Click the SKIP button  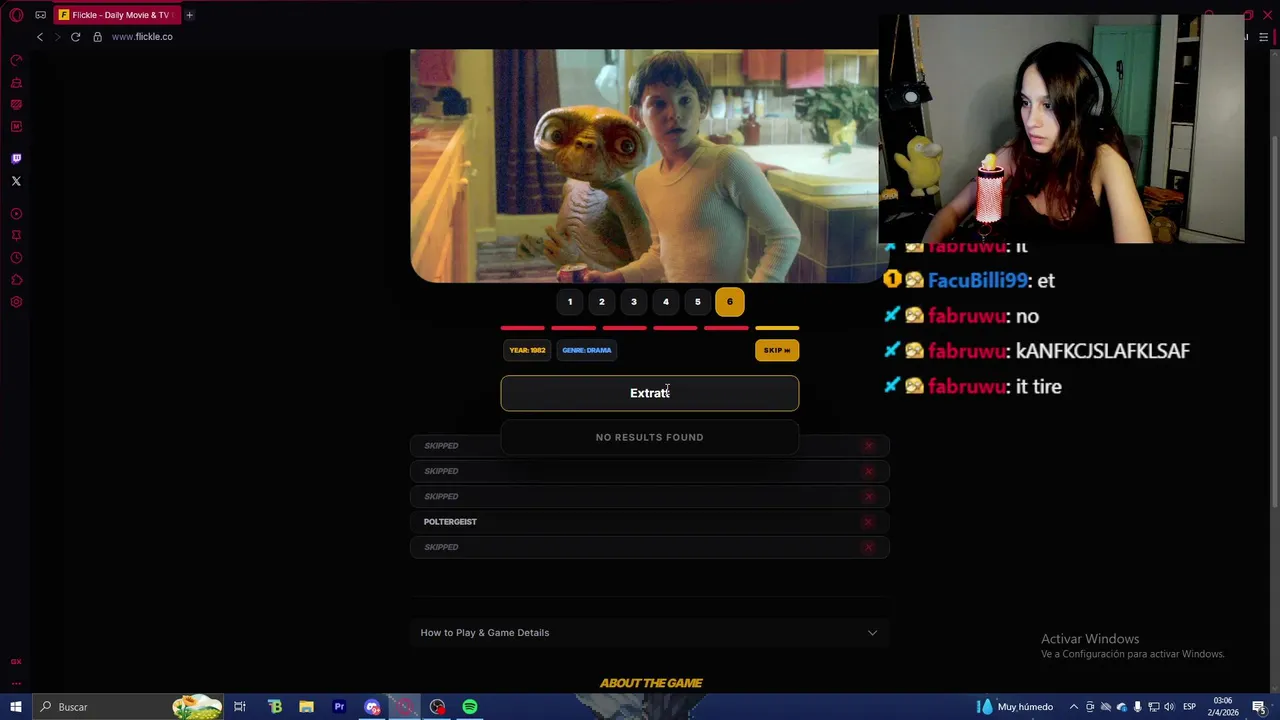[777, 350]
